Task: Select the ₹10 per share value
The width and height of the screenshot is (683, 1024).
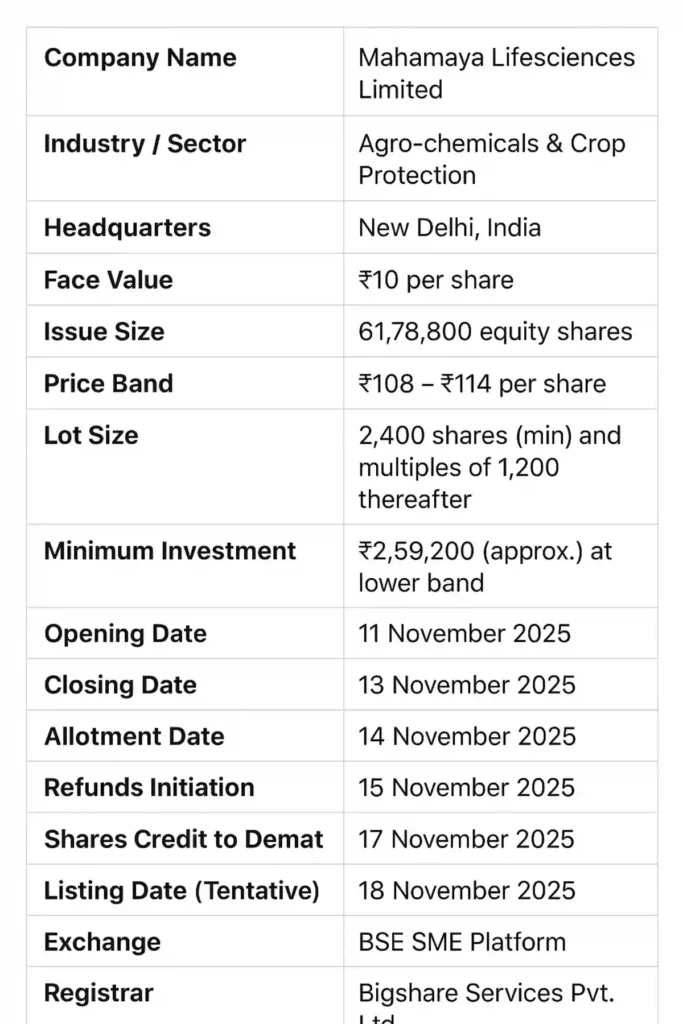Action: pyautogui.click(x=436, y=280)
